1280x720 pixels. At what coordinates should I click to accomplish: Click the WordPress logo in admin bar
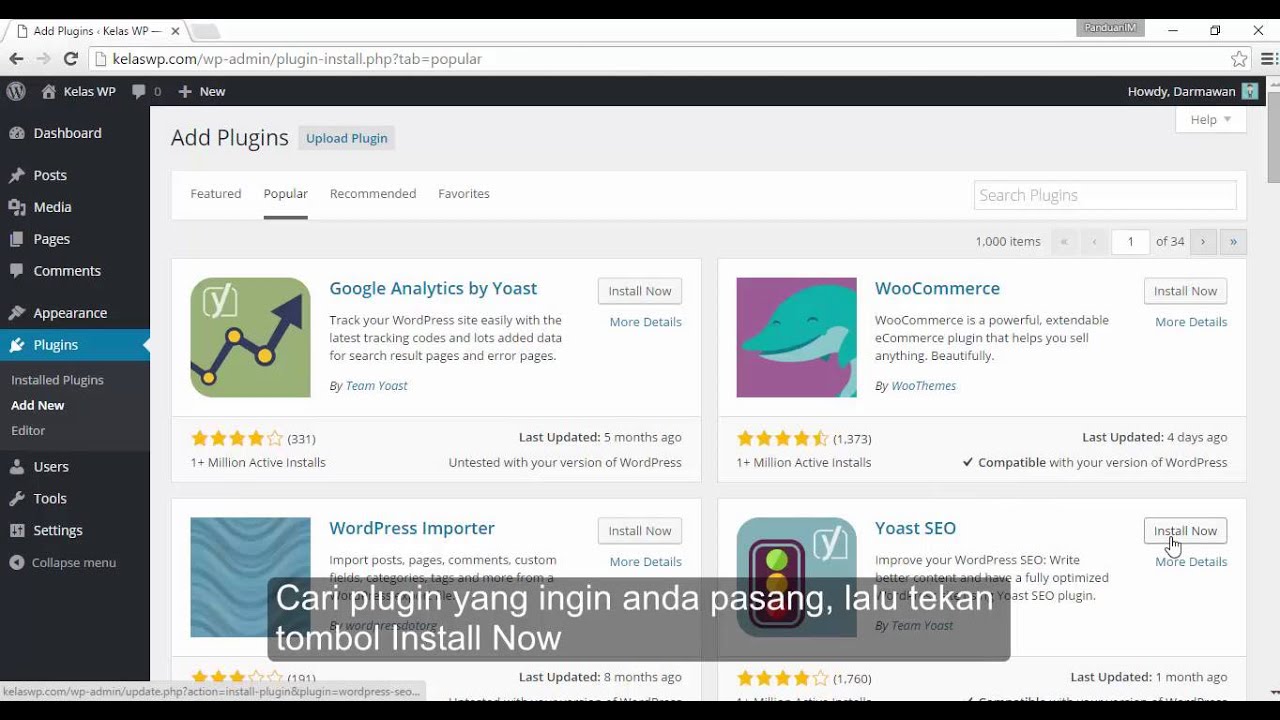(x=16, y=91)
